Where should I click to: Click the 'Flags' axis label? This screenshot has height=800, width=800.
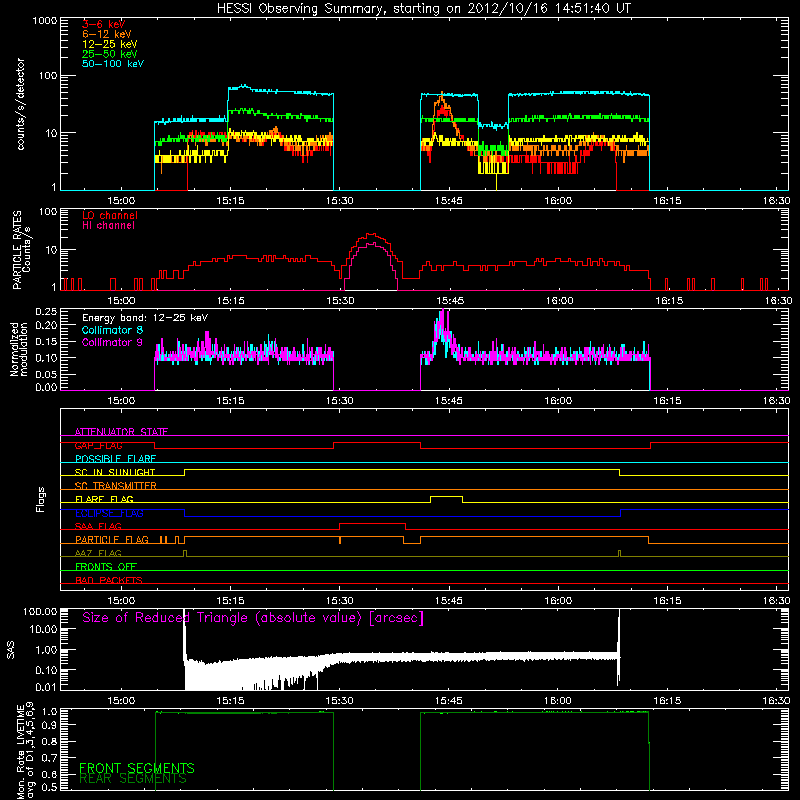pyautogui.click(x=40, y=499)
